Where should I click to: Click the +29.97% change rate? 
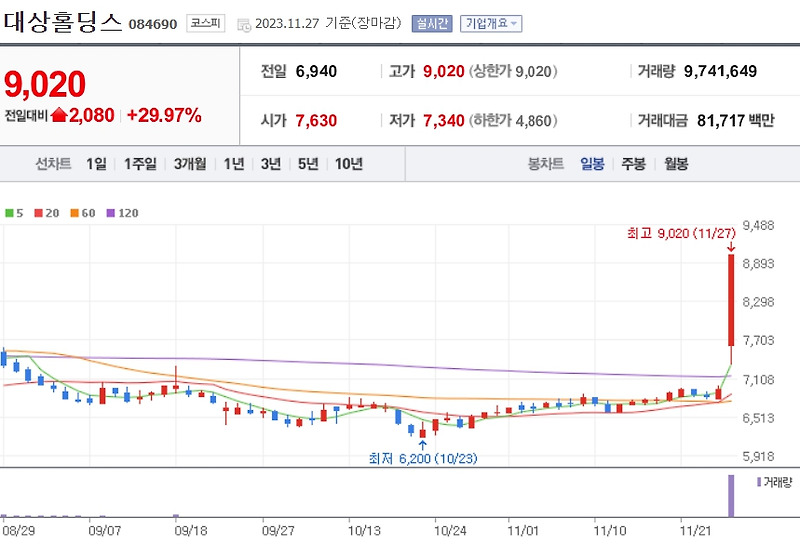pyautogui.click(x=164, y=115)
